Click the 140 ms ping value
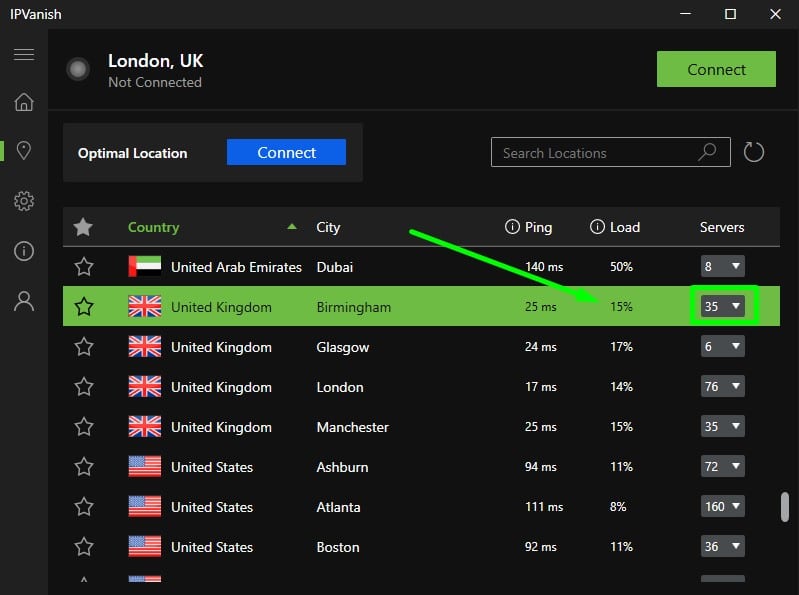This screenshot has width=799, height=595. click(x=544, y=266)
